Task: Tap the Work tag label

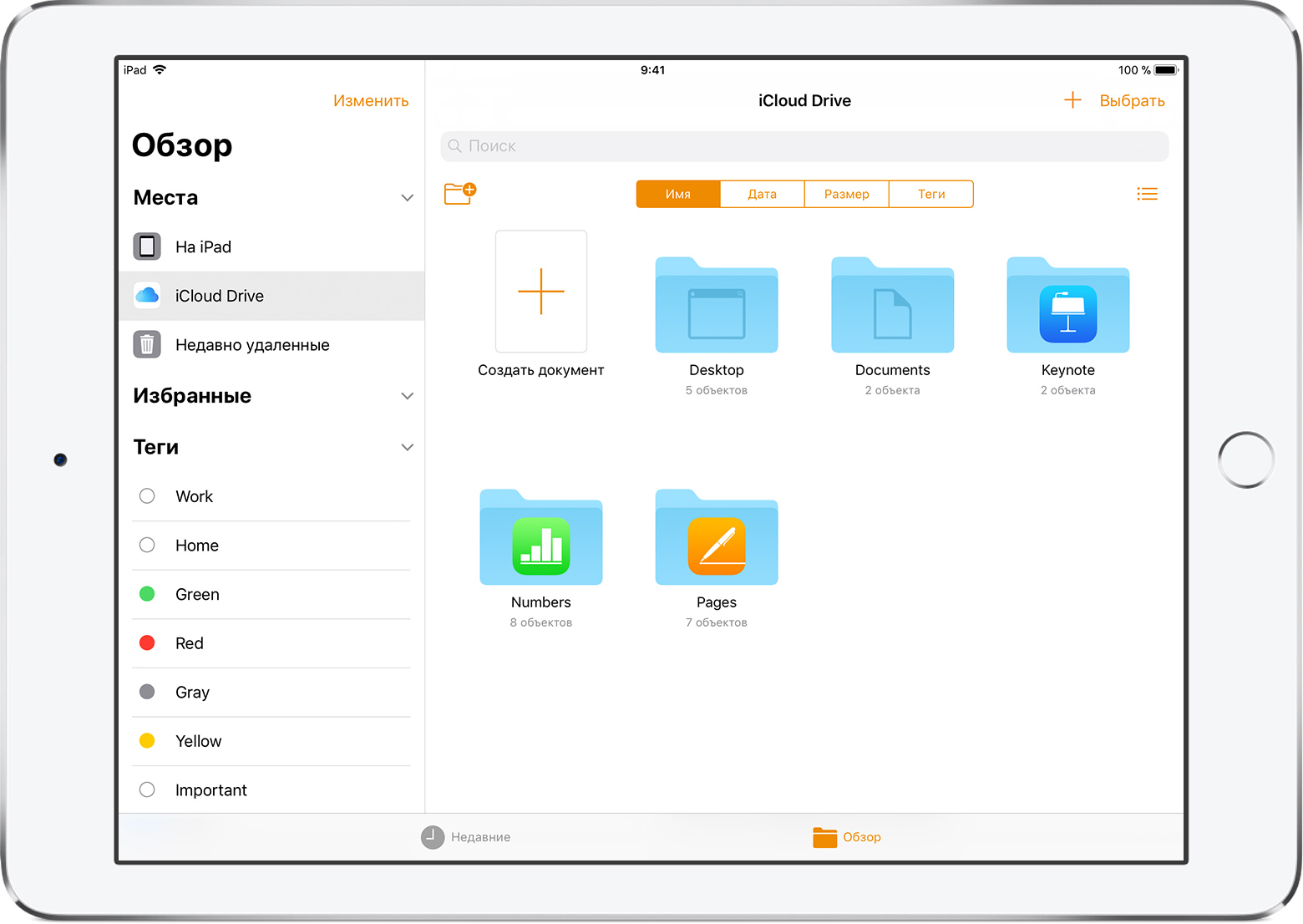Action: 194,496
